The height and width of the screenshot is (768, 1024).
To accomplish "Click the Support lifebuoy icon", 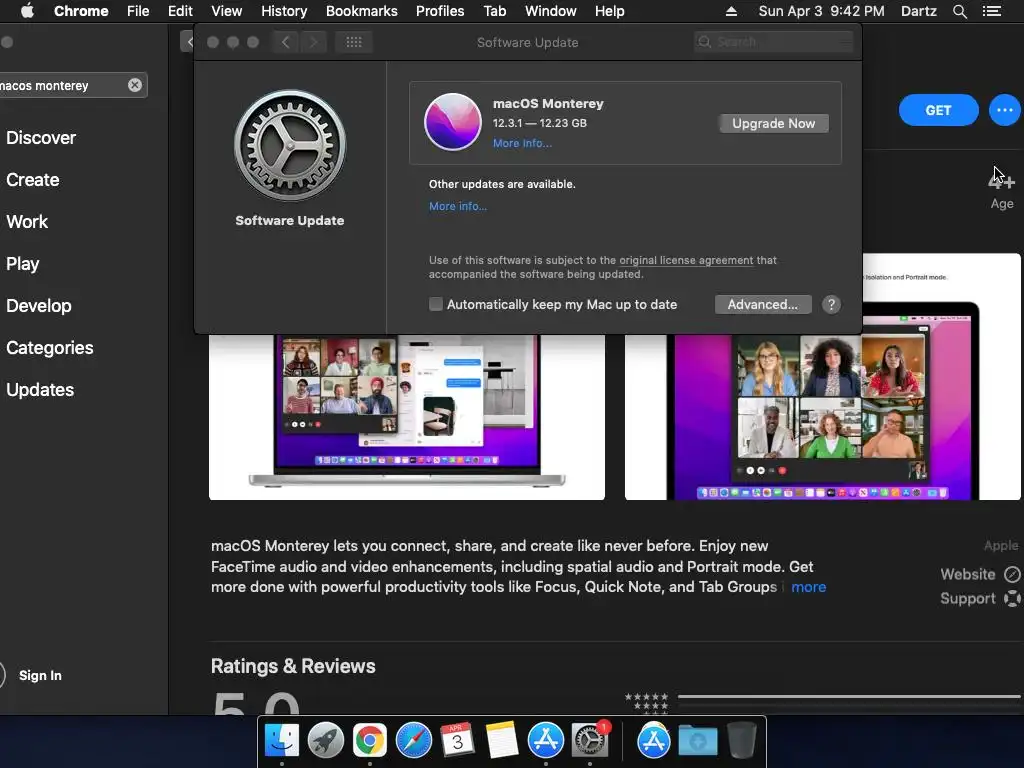I will click(x=1012, y=598).
